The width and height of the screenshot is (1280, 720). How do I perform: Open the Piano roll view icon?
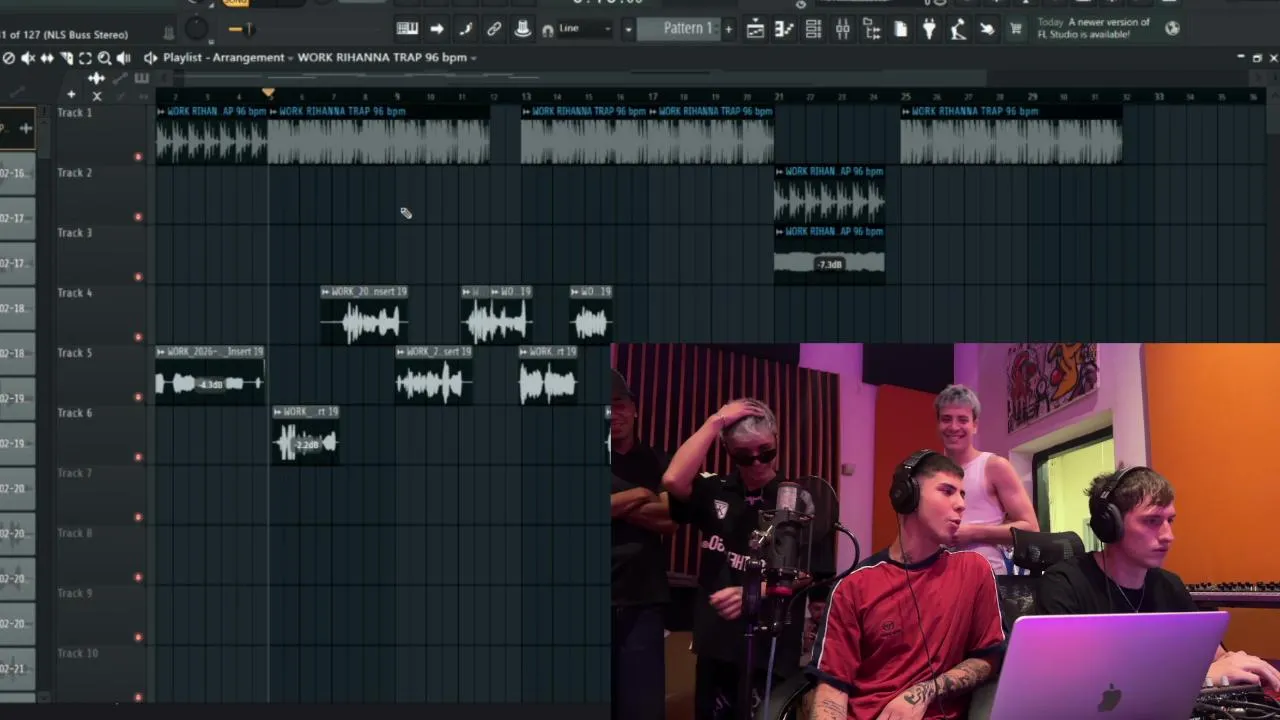[x=784, y=29]
